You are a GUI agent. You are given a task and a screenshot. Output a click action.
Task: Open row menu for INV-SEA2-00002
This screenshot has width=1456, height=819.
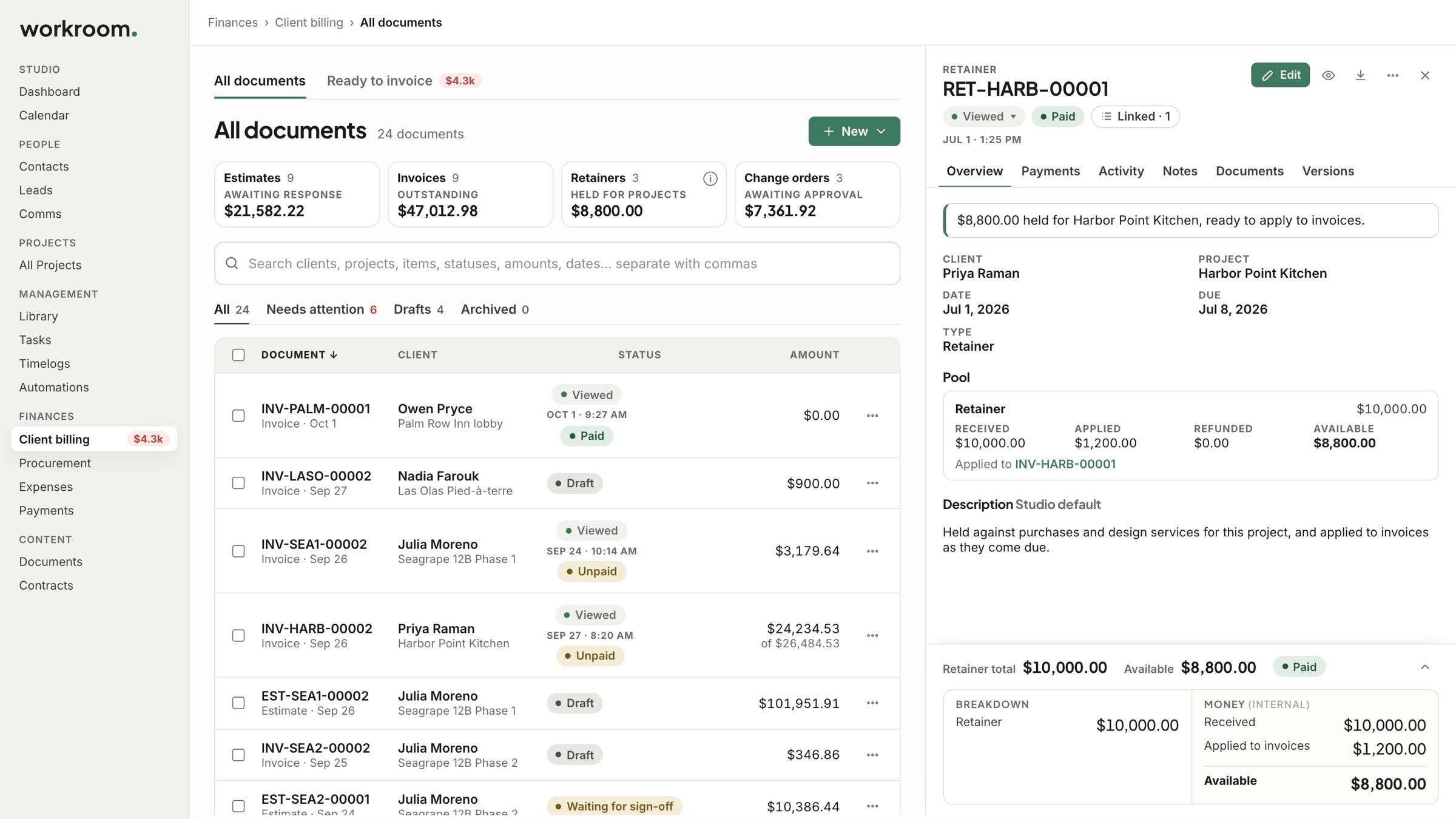872,755
